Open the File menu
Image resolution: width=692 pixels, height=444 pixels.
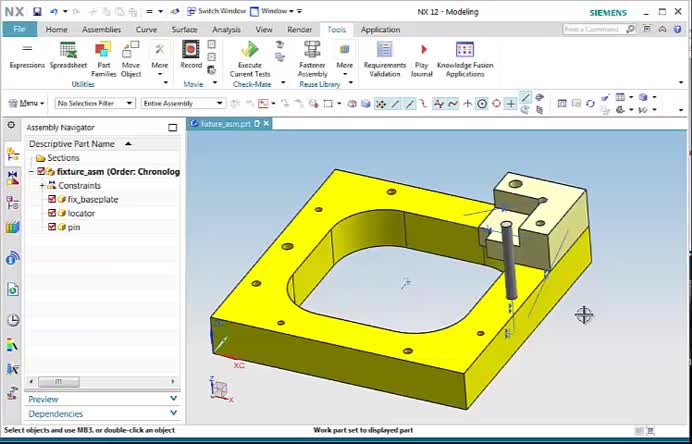[19, 30]
